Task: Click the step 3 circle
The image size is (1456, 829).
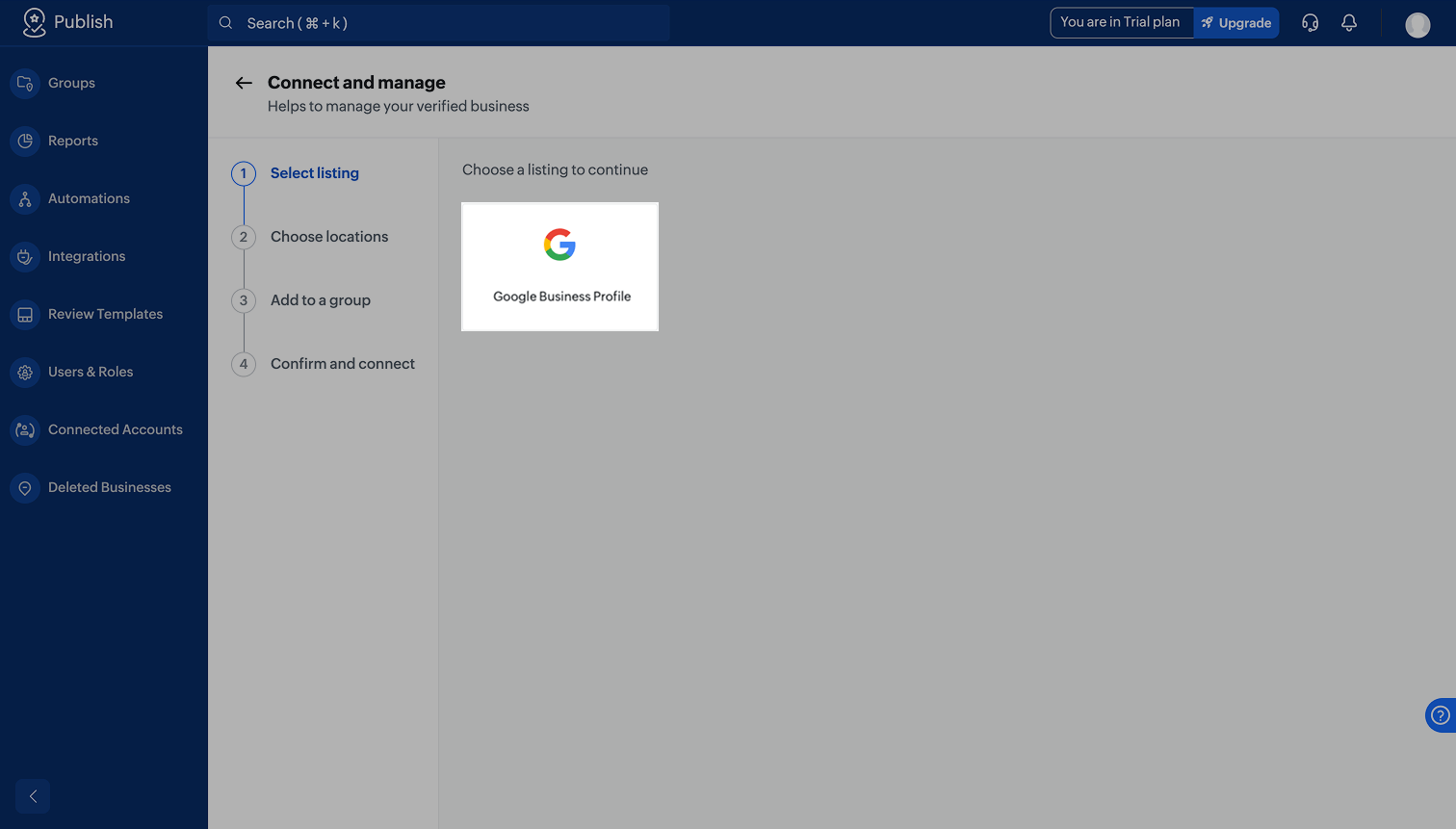Action: pyautogui.click(x=244, y=300)
